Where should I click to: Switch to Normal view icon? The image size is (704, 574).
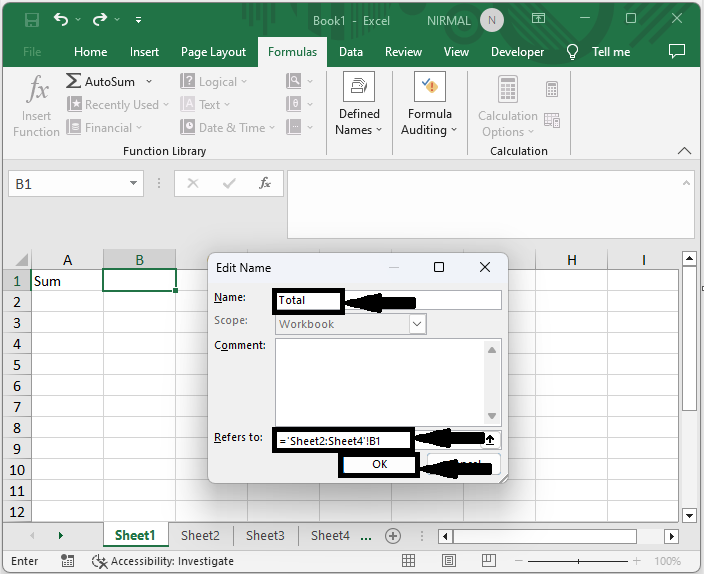[x=408, y=561]
